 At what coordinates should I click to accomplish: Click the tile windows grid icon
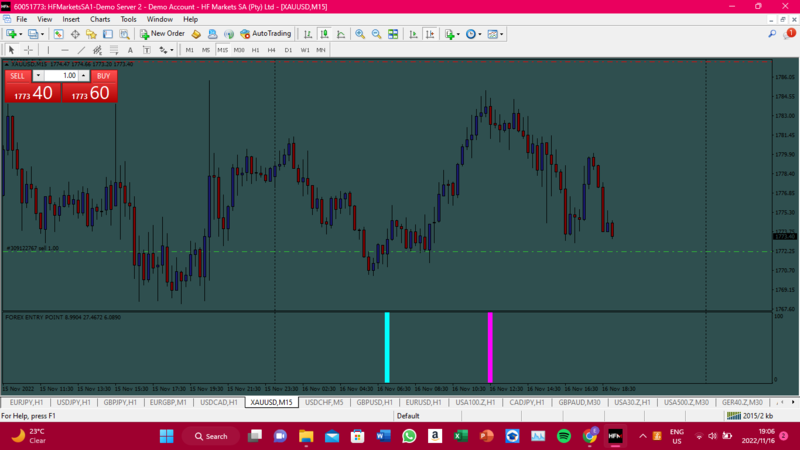393,34
